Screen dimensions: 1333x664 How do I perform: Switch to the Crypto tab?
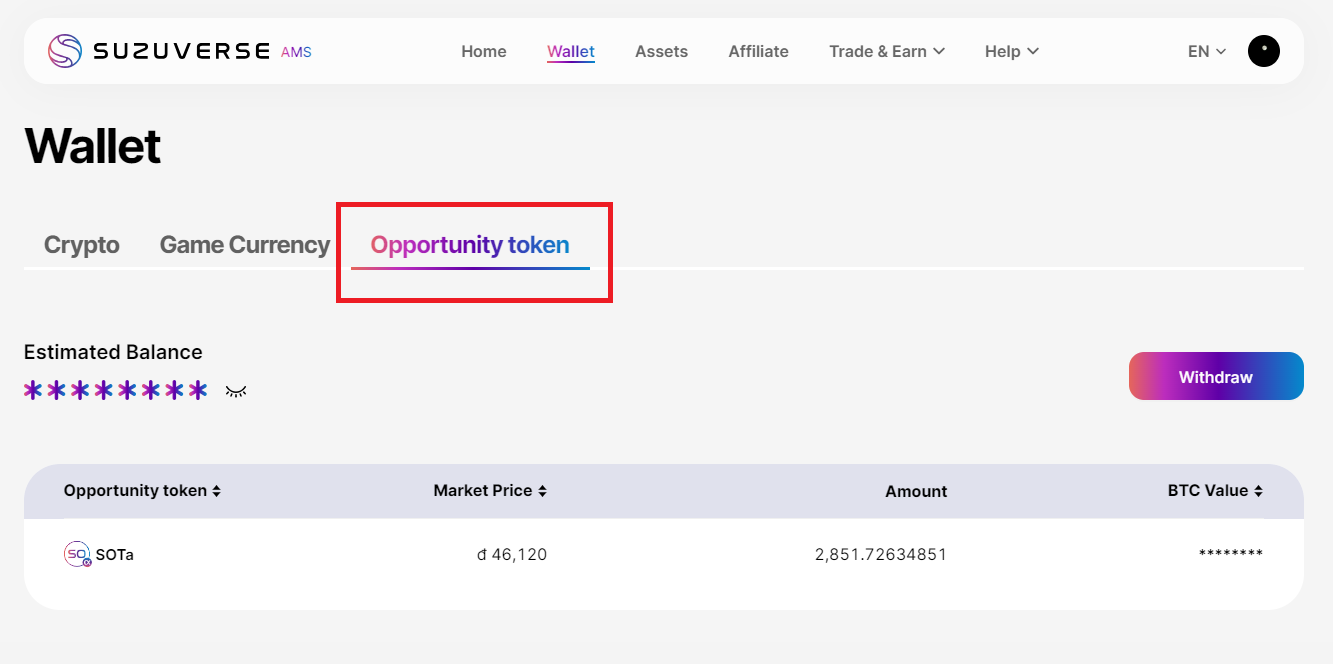82,245
